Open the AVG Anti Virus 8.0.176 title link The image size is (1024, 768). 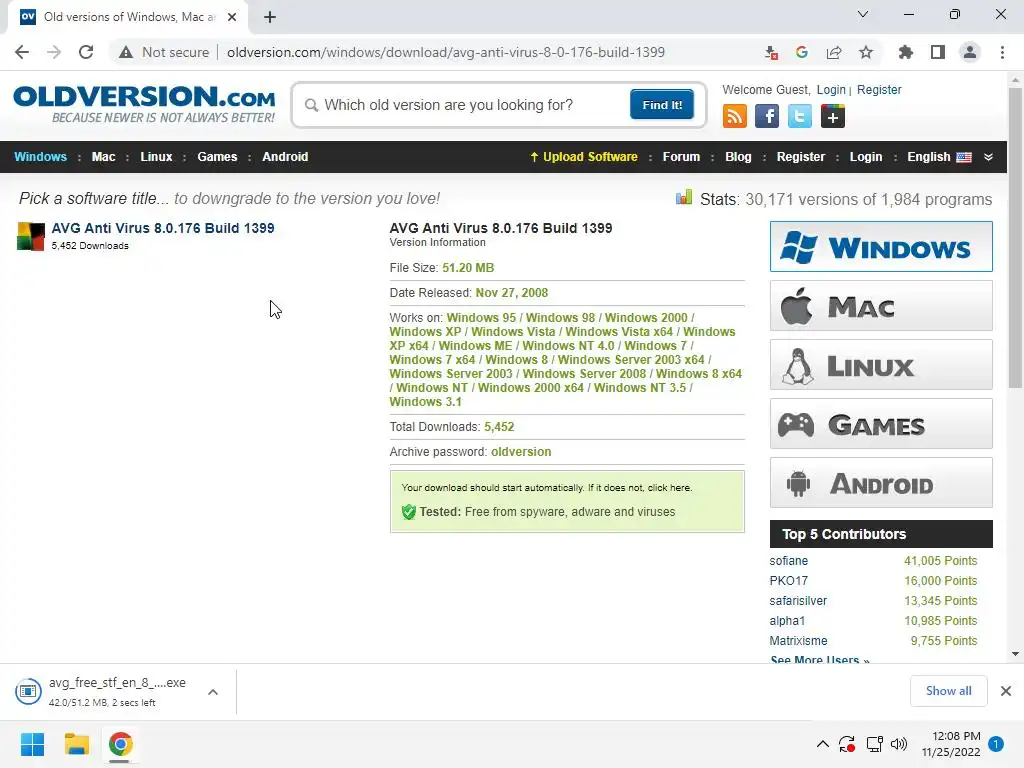click(x=163, y=228)
